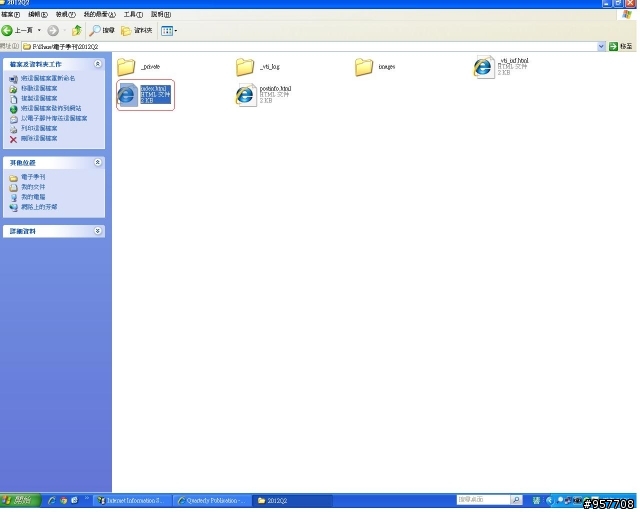Open the 我的最愛(A) Favorites menu

click(x=100, y=15)
